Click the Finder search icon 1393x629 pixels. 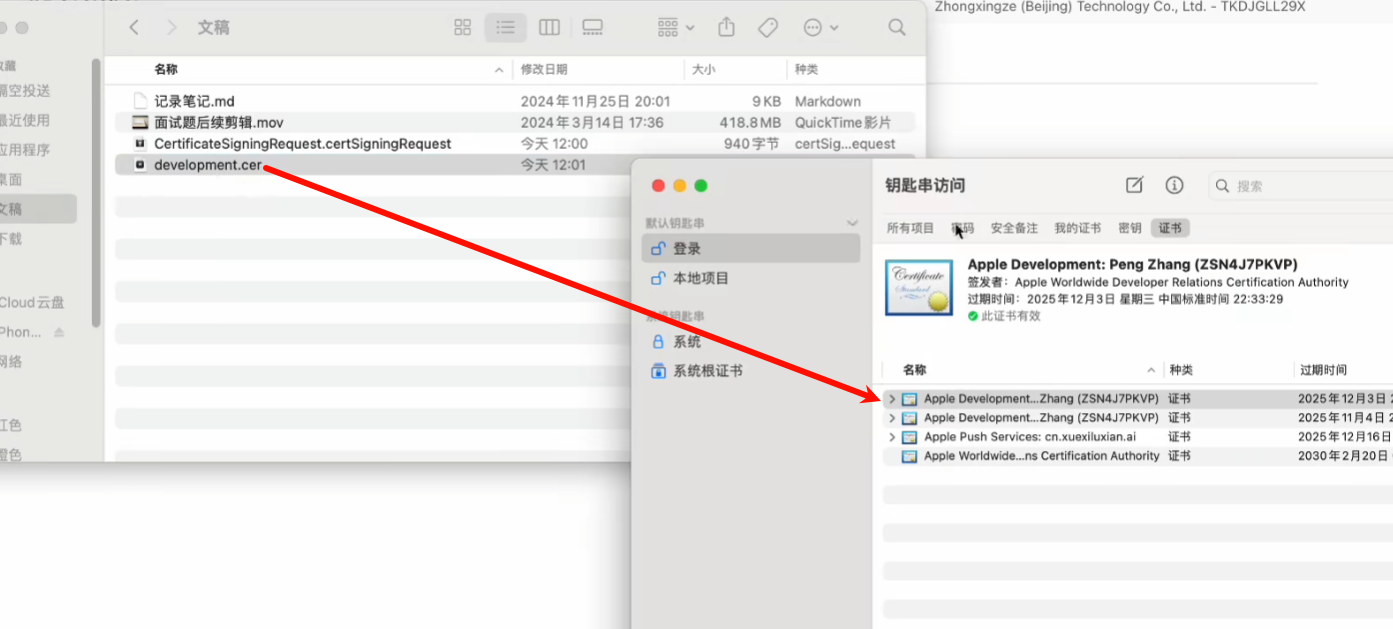tap(897, 28)
